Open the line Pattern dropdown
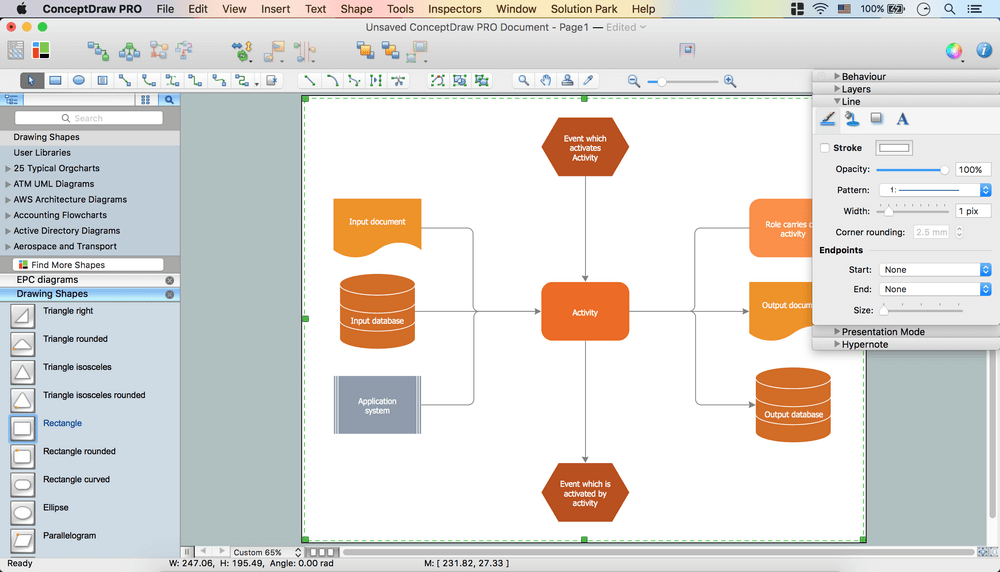The image size is (1000, 572). 934,190
